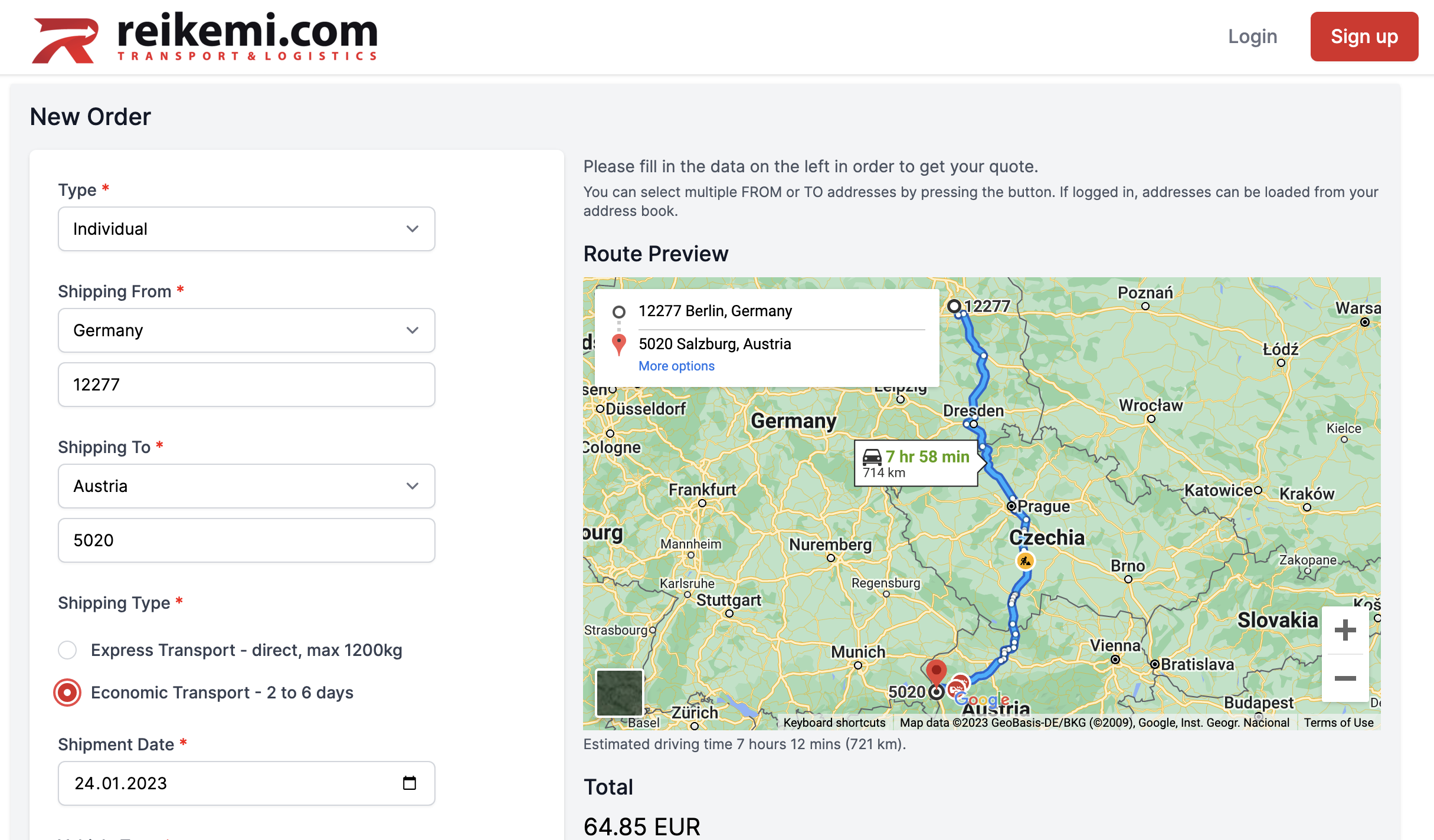The height and width of the screenshot is (840, 1434).
Task: Select Economic Transport radio option
Action: click(67, 693)
